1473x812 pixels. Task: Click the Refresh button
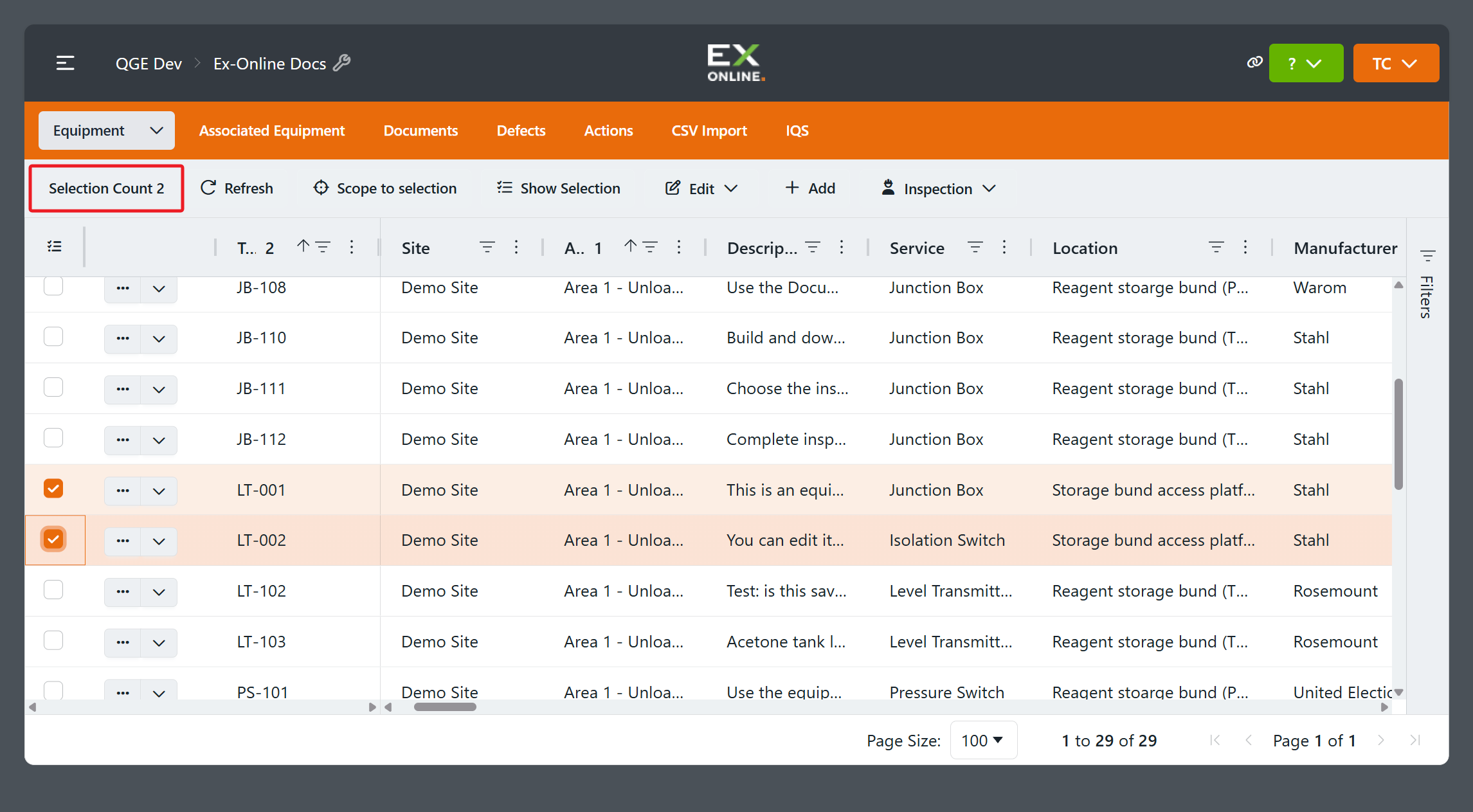click(237, 188)
